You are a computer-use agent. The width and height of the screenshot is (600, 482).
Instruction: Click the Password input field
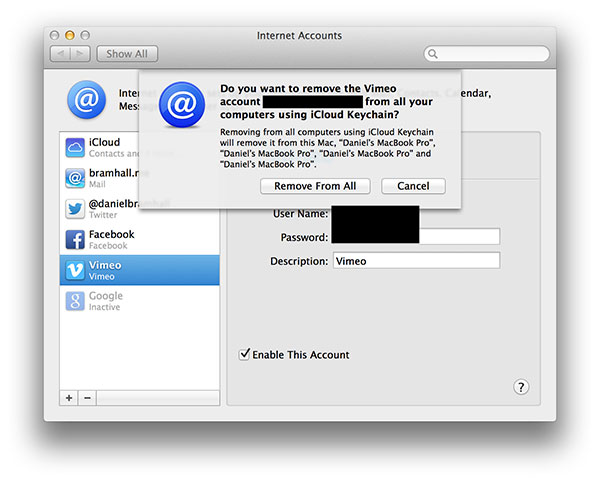pyautogui.click(x=416, y=236)
